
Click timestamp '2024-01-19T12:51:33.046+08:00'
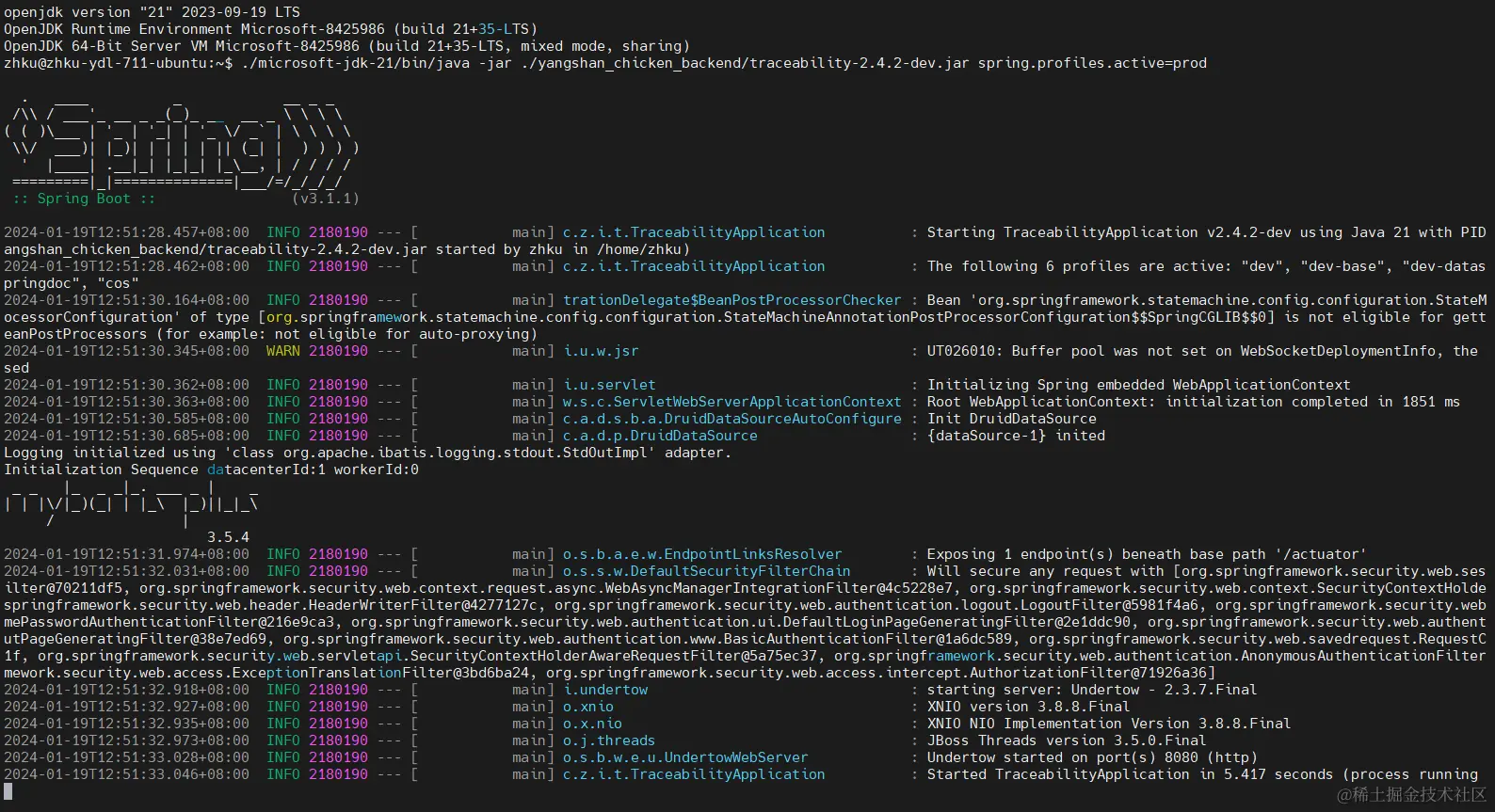point(127,774)
